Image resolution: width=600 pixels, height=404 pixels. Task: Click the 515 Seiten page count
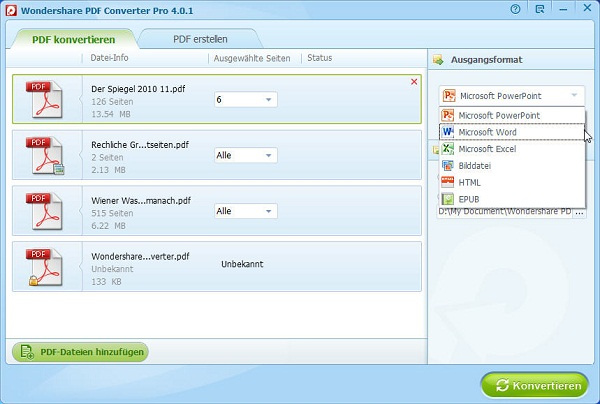112,213
